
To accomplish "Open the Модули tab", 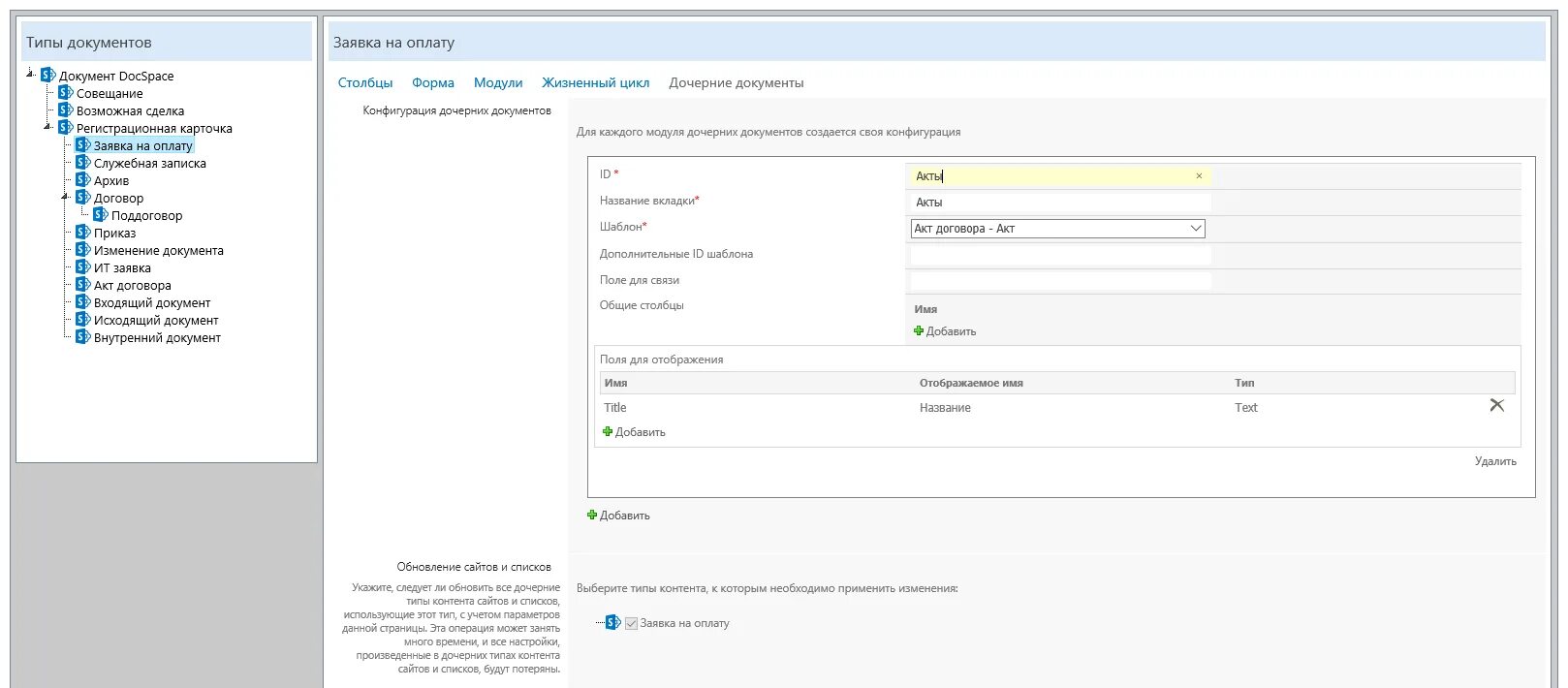I will click(x=498, y=83).
